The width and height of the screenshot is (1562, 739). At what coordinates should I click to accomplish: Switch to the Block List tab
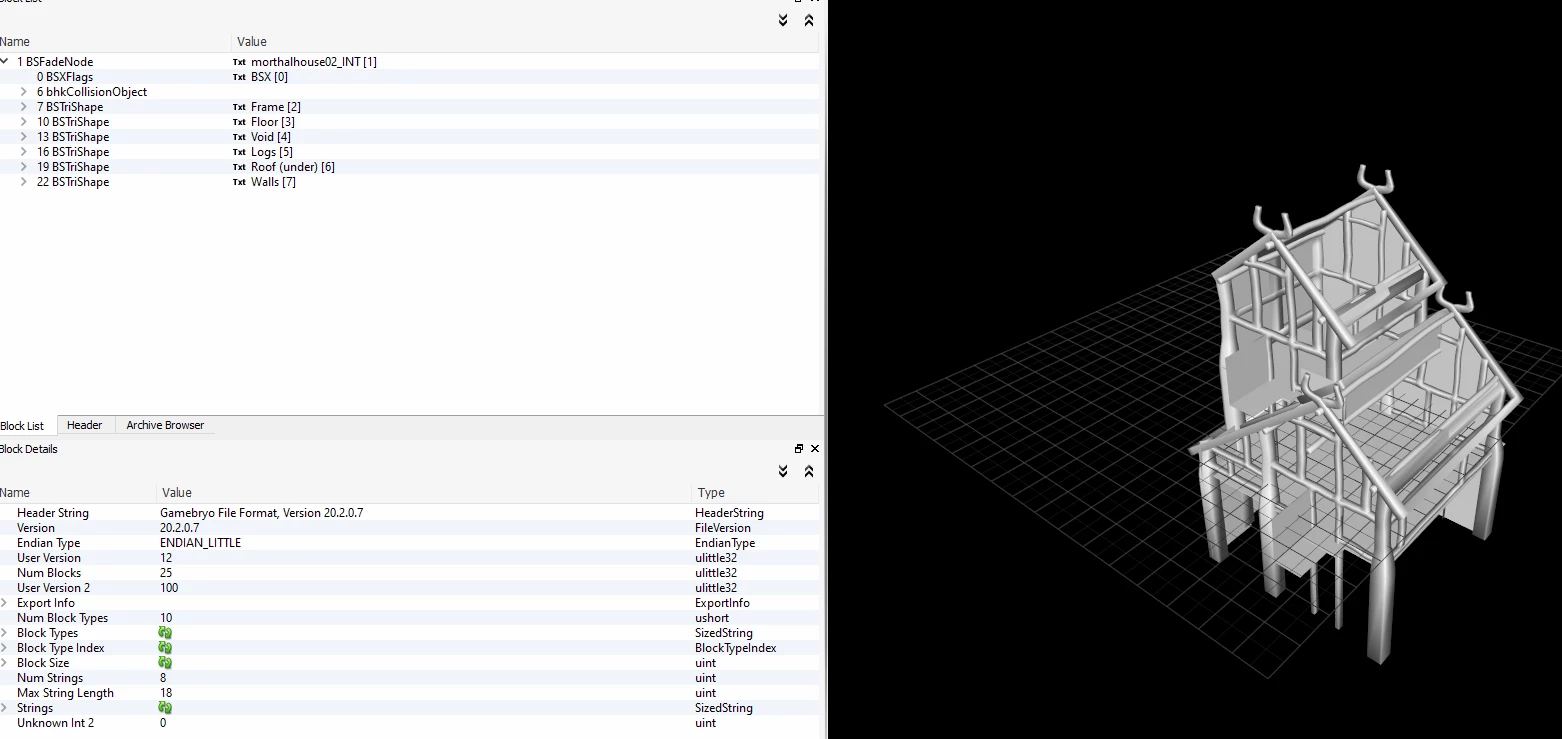pos(22,426)
